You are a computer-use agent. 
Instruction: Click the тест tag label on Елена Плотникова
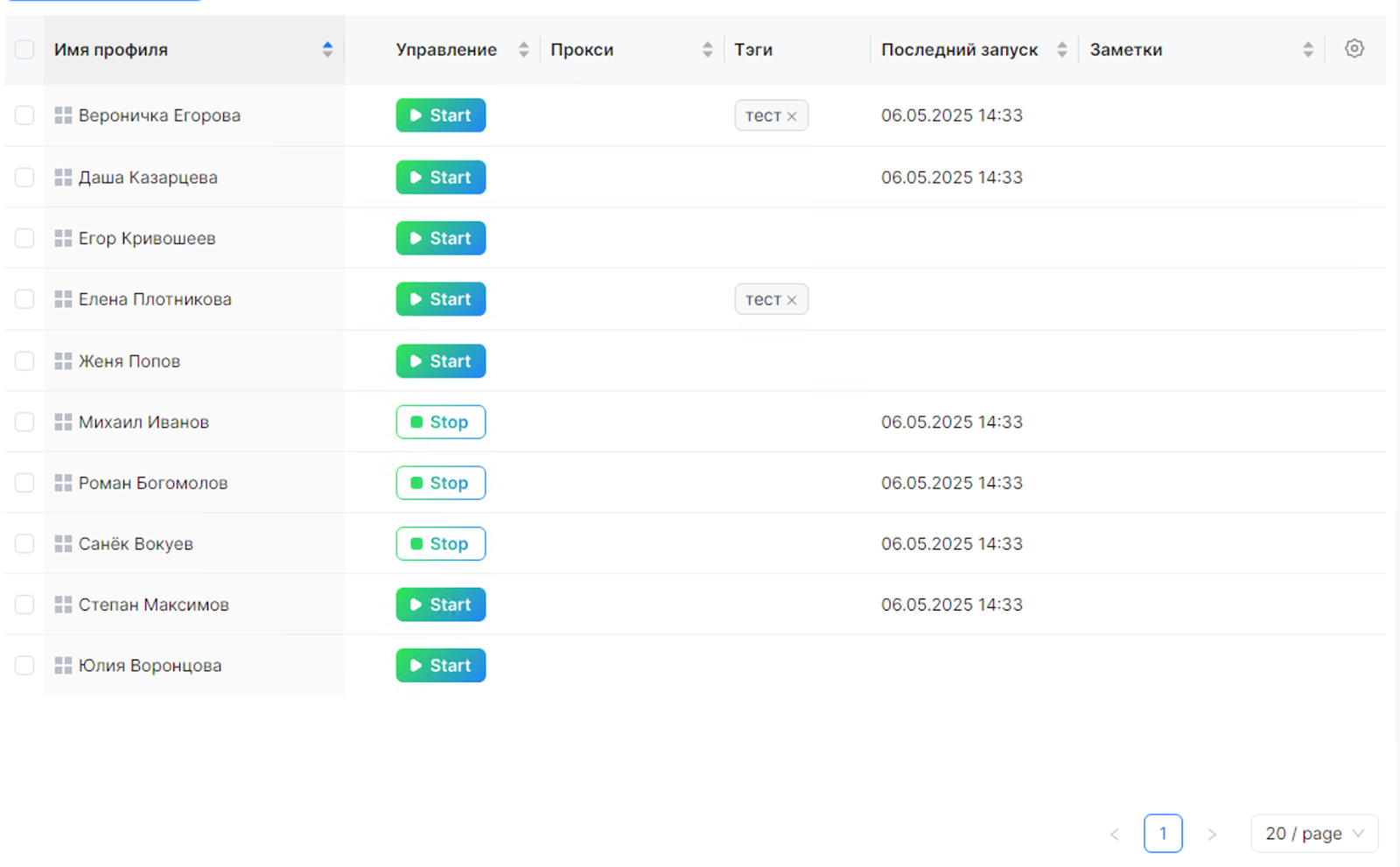[763, 299]
